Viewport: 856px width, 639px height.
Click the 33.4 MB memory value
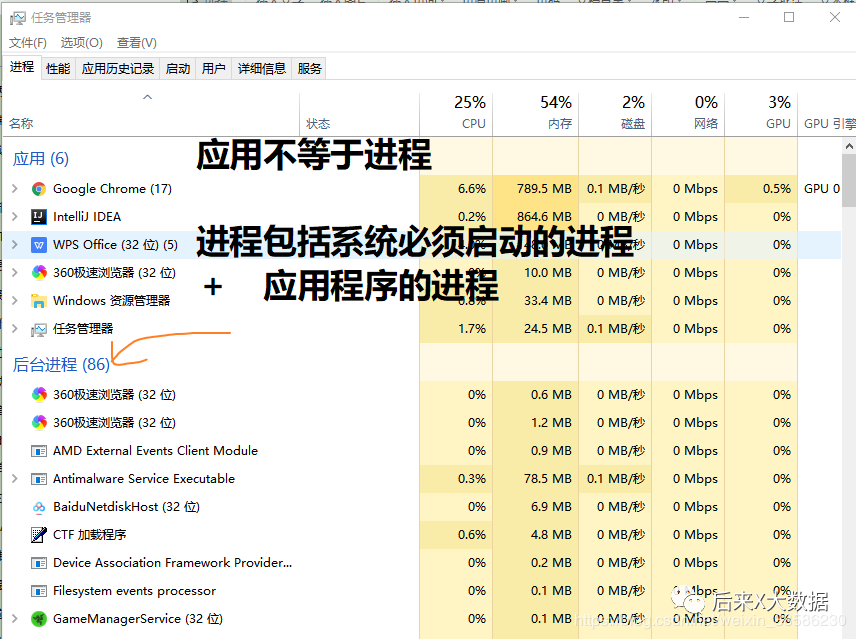pyautogui.click(x=548, y=301)
